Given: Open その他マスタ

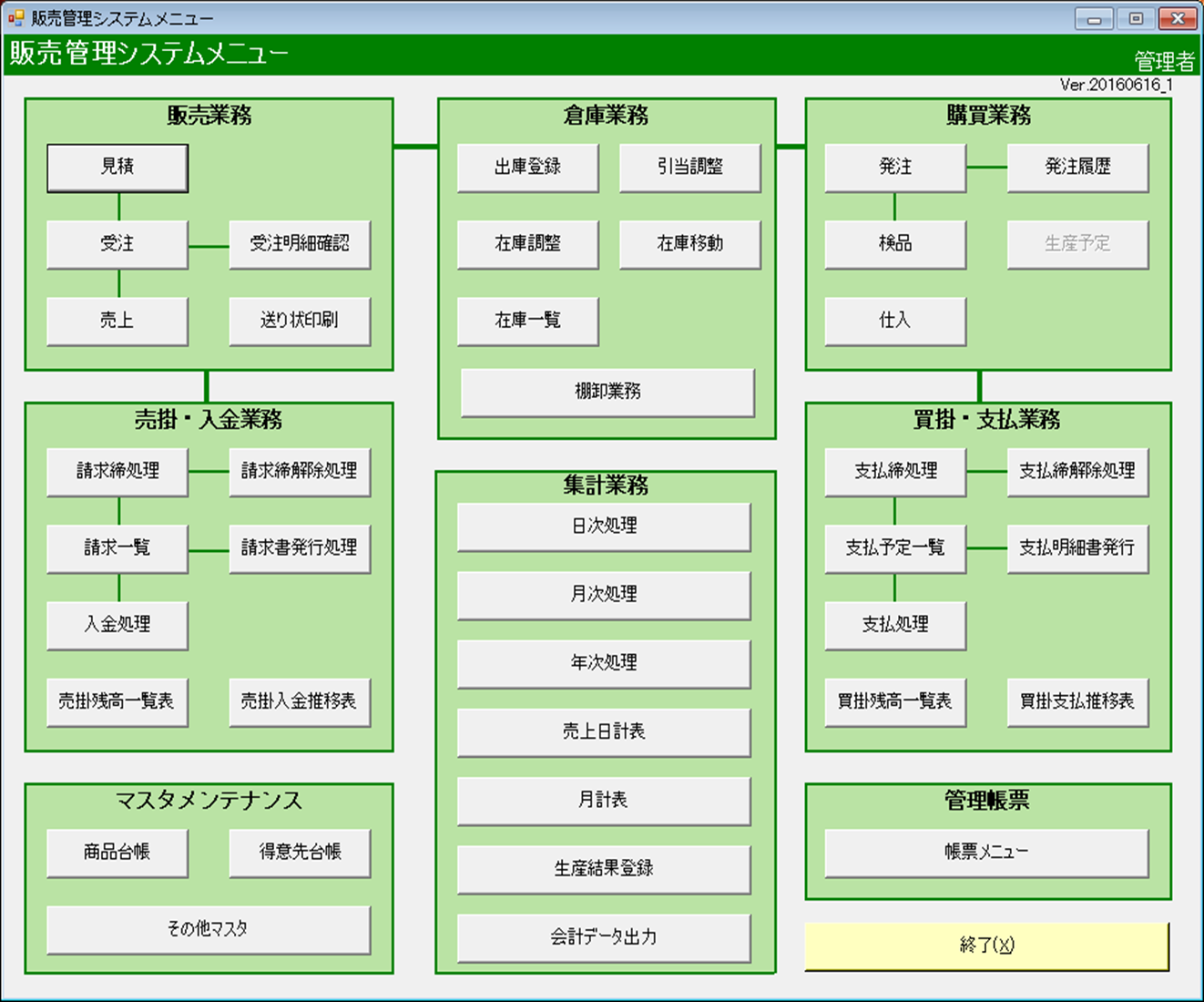Looking at the screenshot, I should click(x=209, y=929).
